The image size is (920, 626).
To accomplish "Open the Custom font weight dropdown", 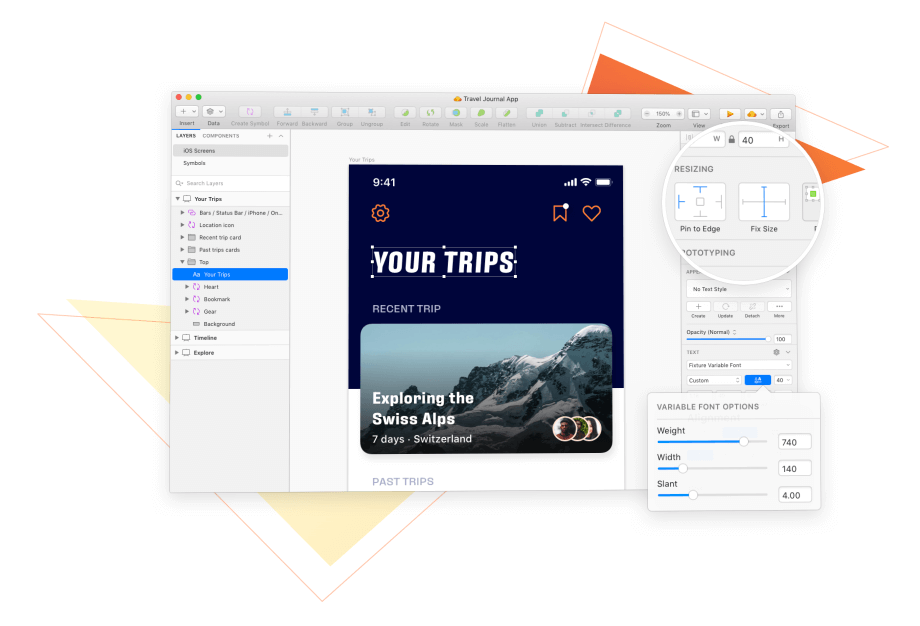I will [x=714, y=380].
